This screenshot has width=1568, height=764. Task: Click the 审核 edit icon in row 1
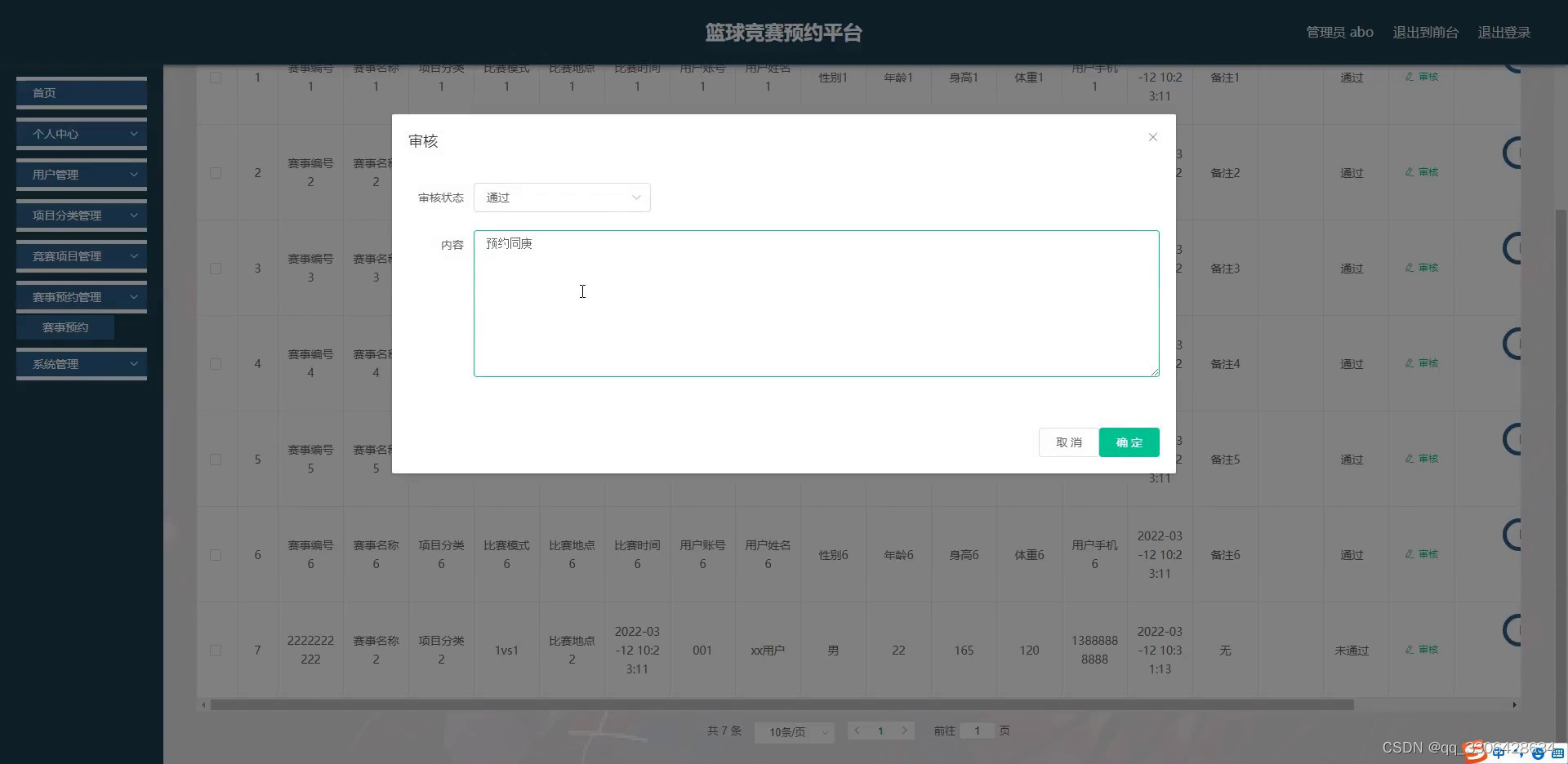1421,77
